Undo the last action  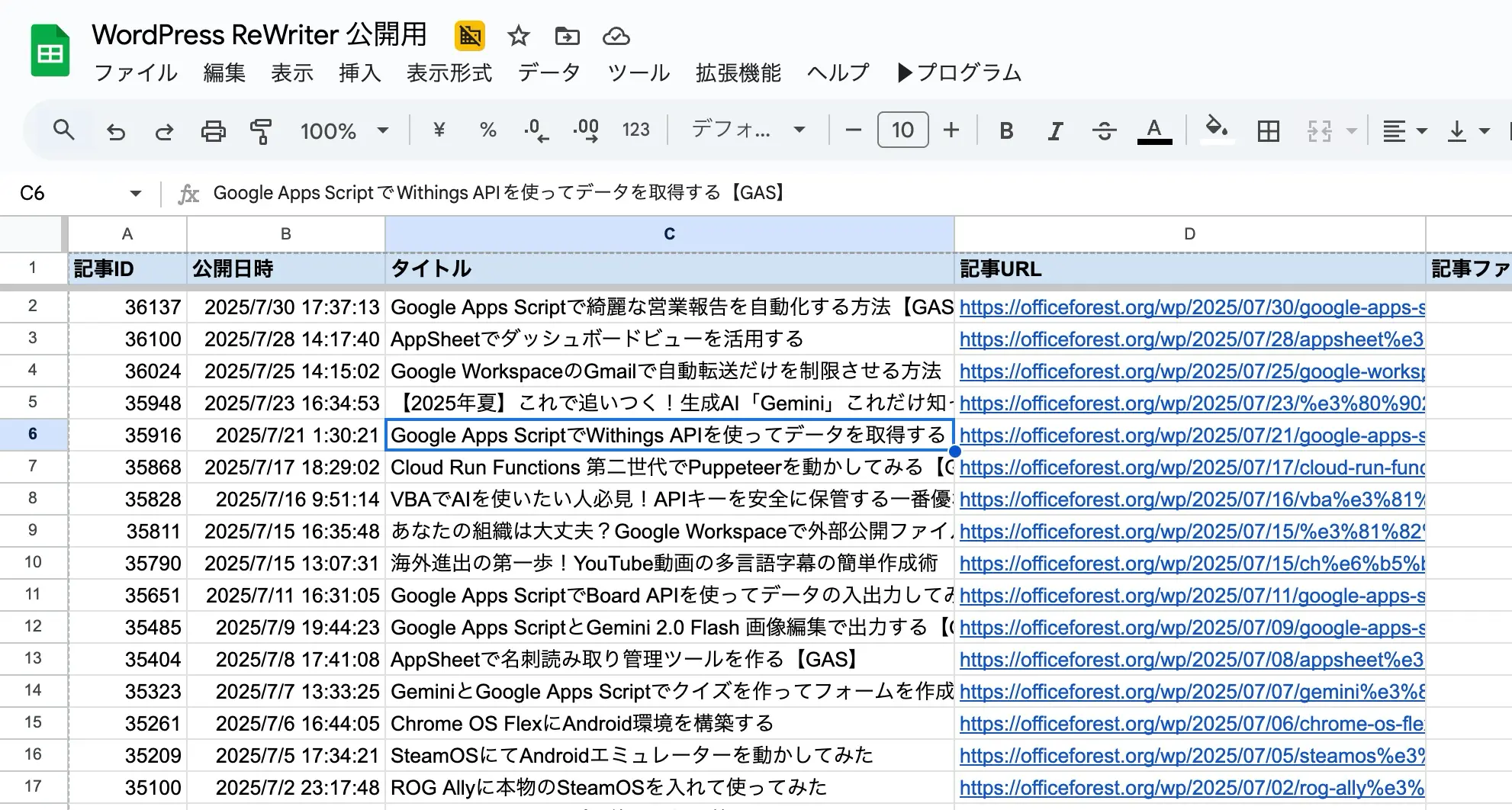click(x=115, y=131)
